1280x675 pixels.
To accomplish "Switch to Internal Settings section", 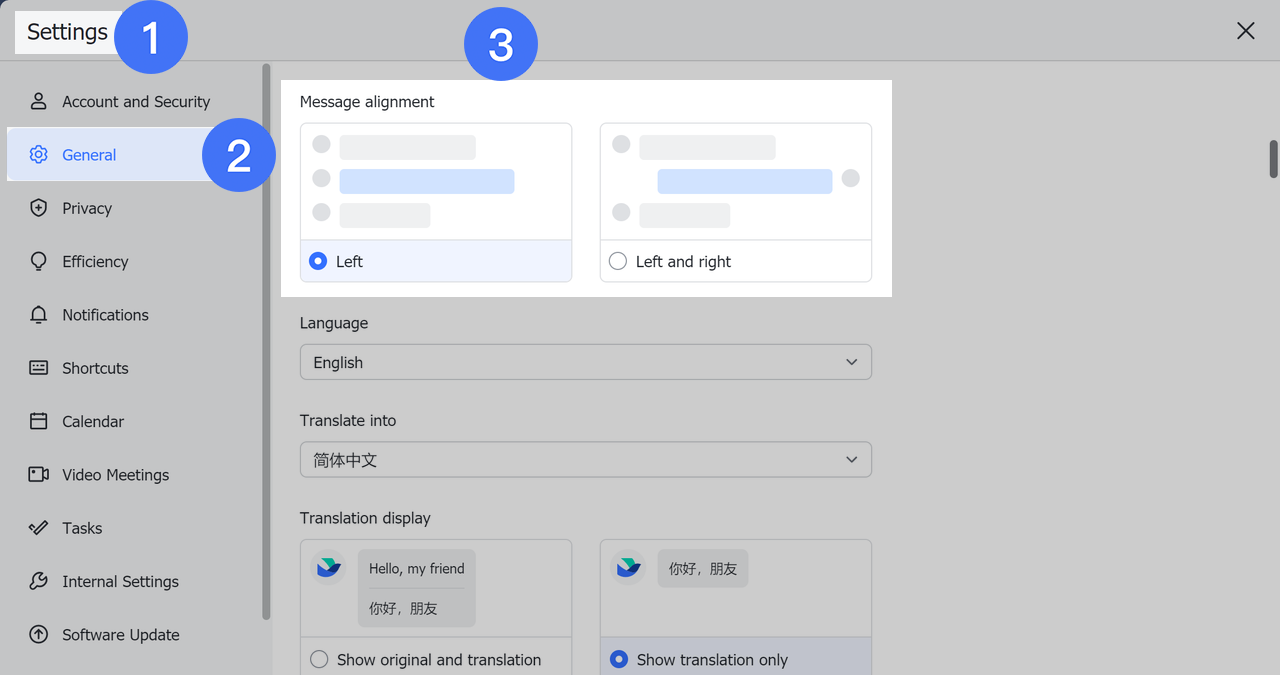I will tap(120, 581).
